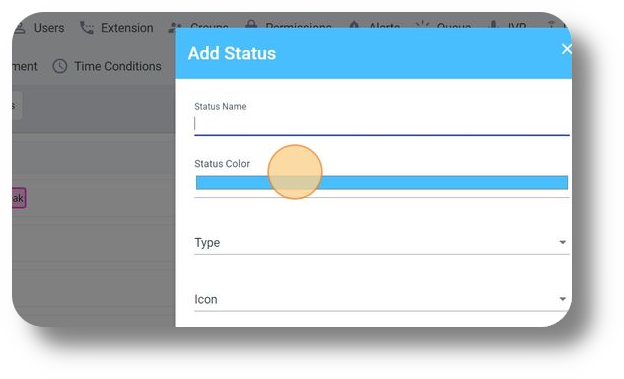The height and width of the screenshot is (379, 624).
Task: Click the arrow beside the Icon field
Action: (562, 299)
